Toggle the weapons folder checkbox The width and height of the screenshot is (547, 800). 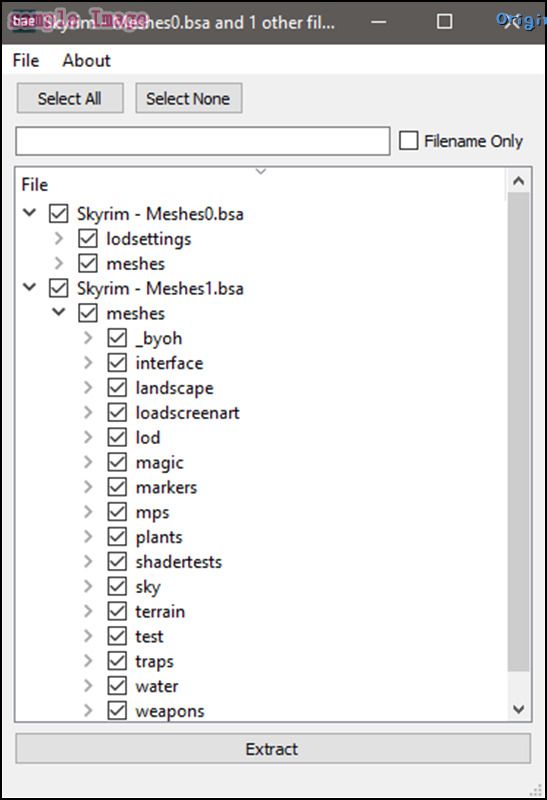tap(117, 711)
